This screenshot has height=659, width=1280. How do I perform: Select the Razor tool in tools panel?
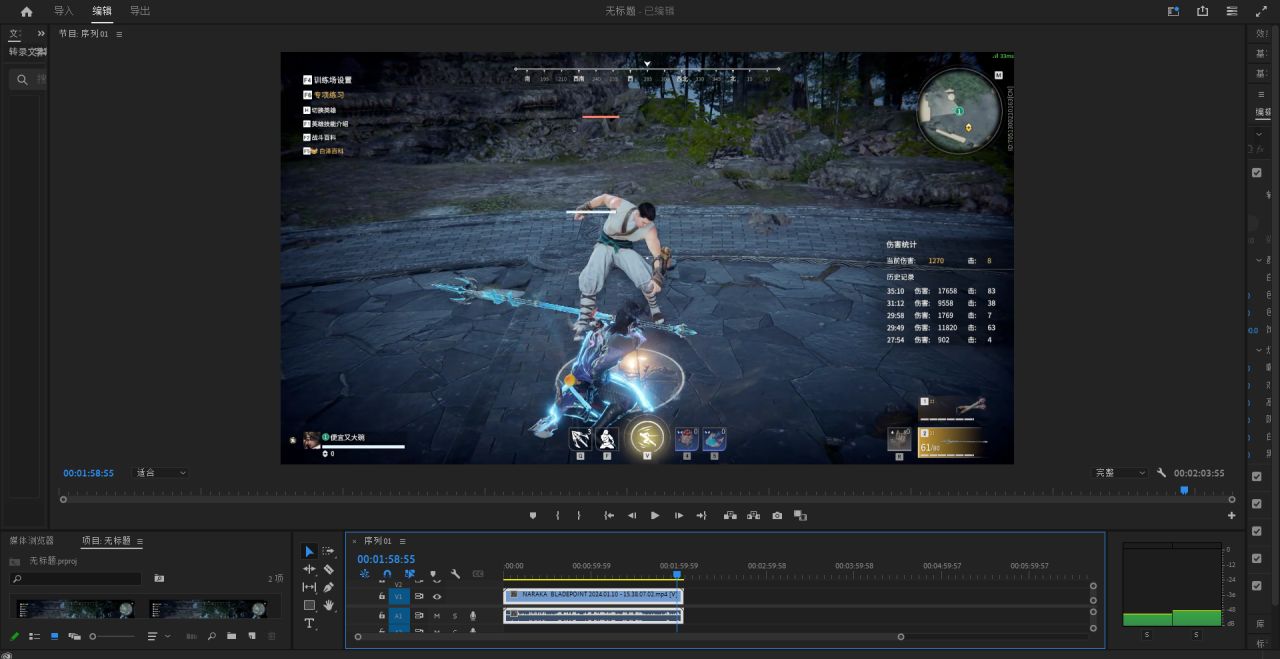(x=329, y=569)
